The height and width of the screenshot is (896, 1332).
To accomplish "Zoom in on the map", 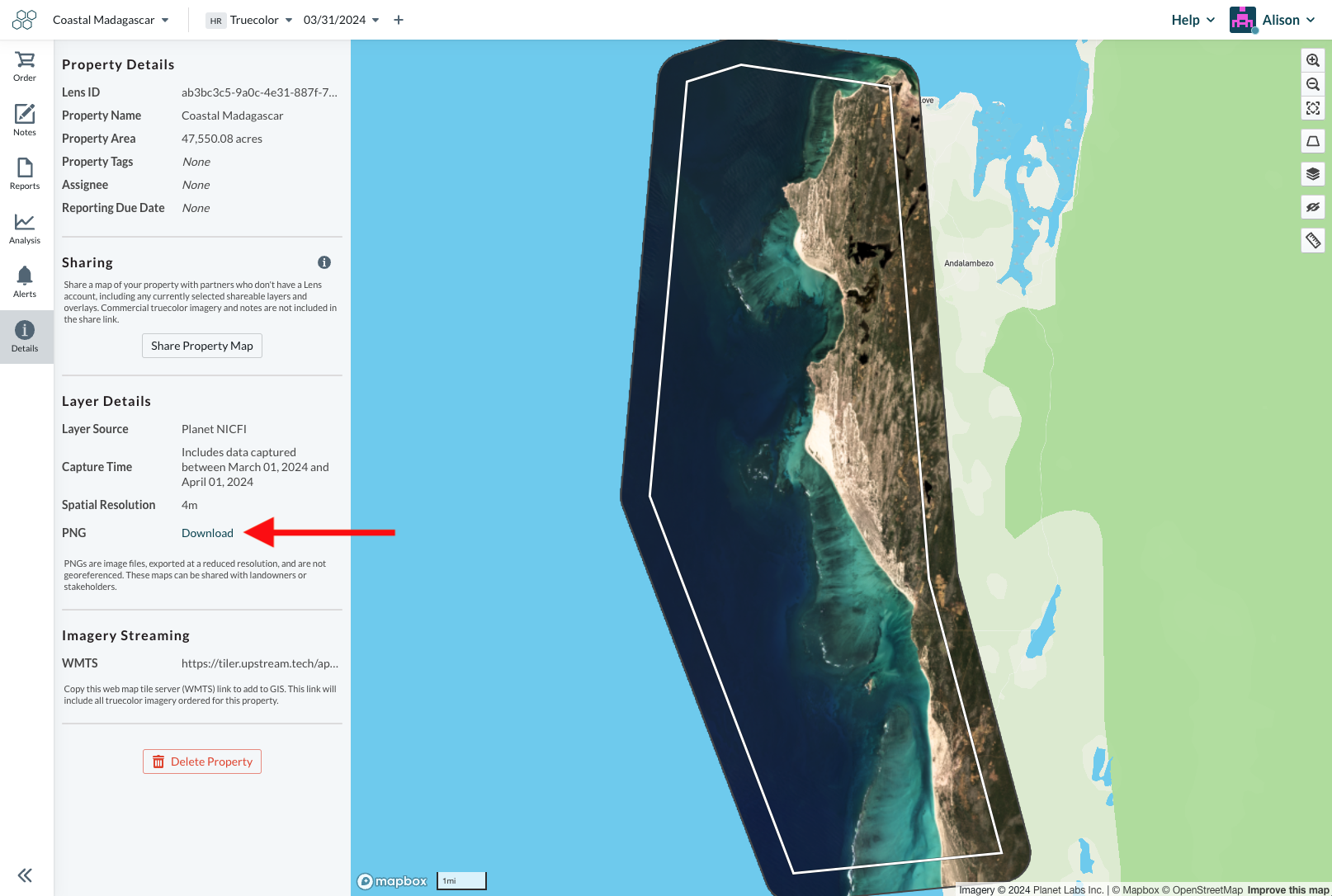I will 1312,59.
